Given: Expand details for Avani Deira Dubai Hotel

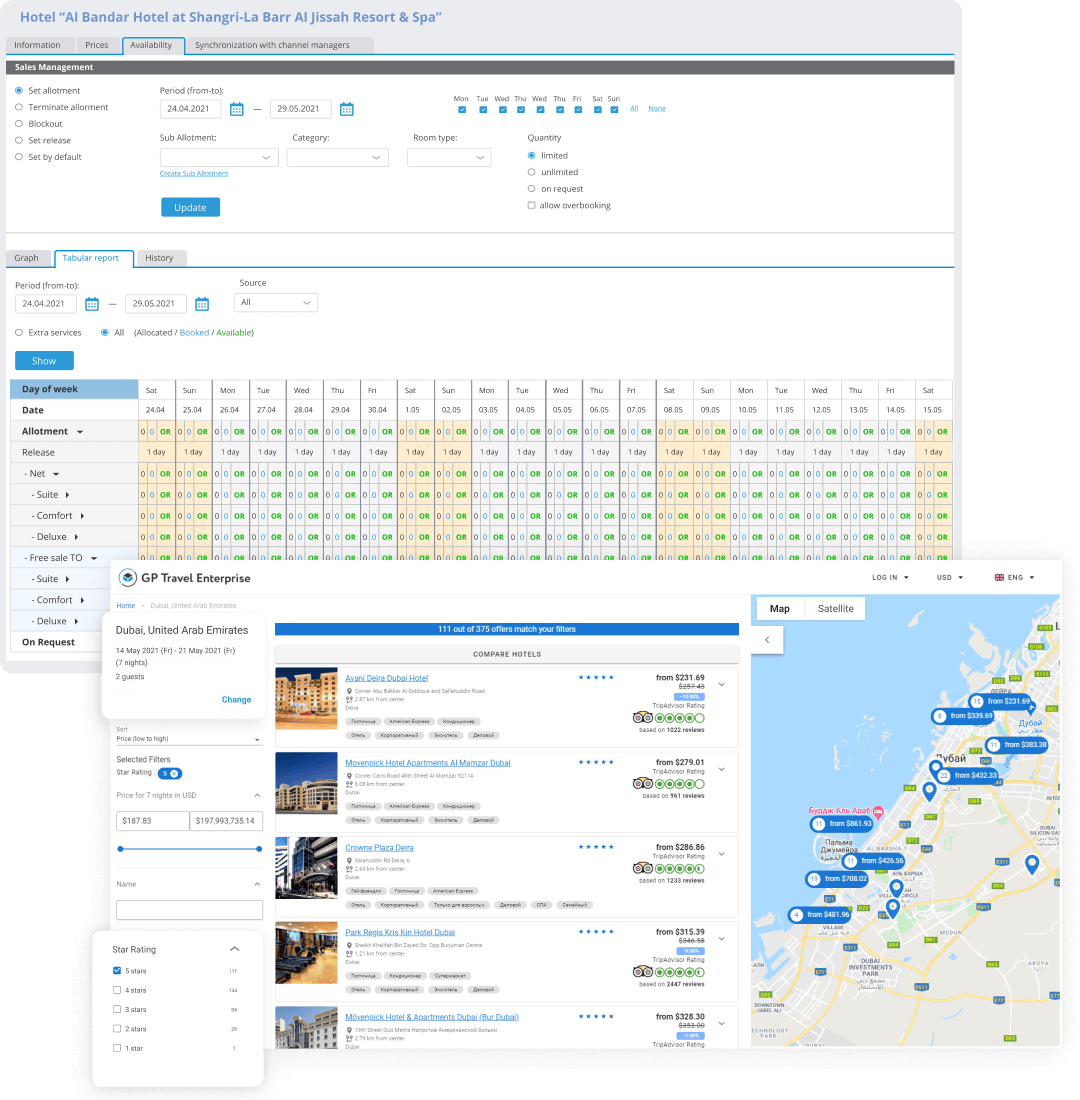Looking at the screenshot, I should point(721,685).
